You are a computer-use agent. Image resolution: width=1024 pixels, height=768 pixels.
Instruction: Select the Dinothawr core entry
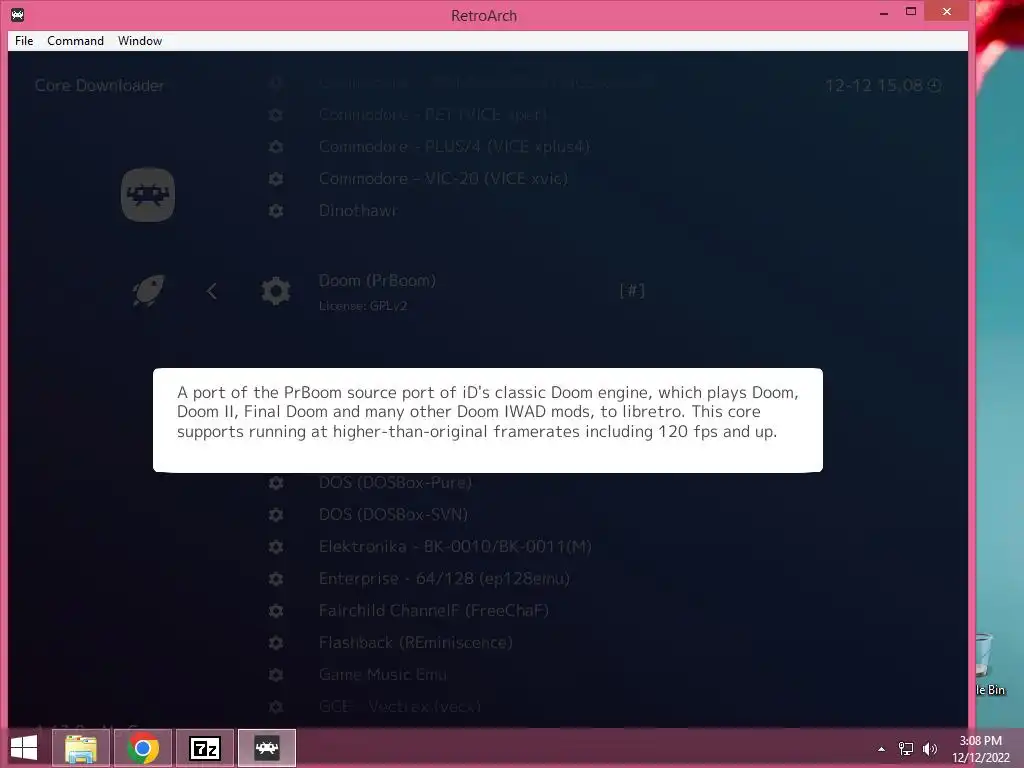click(357, 211)
